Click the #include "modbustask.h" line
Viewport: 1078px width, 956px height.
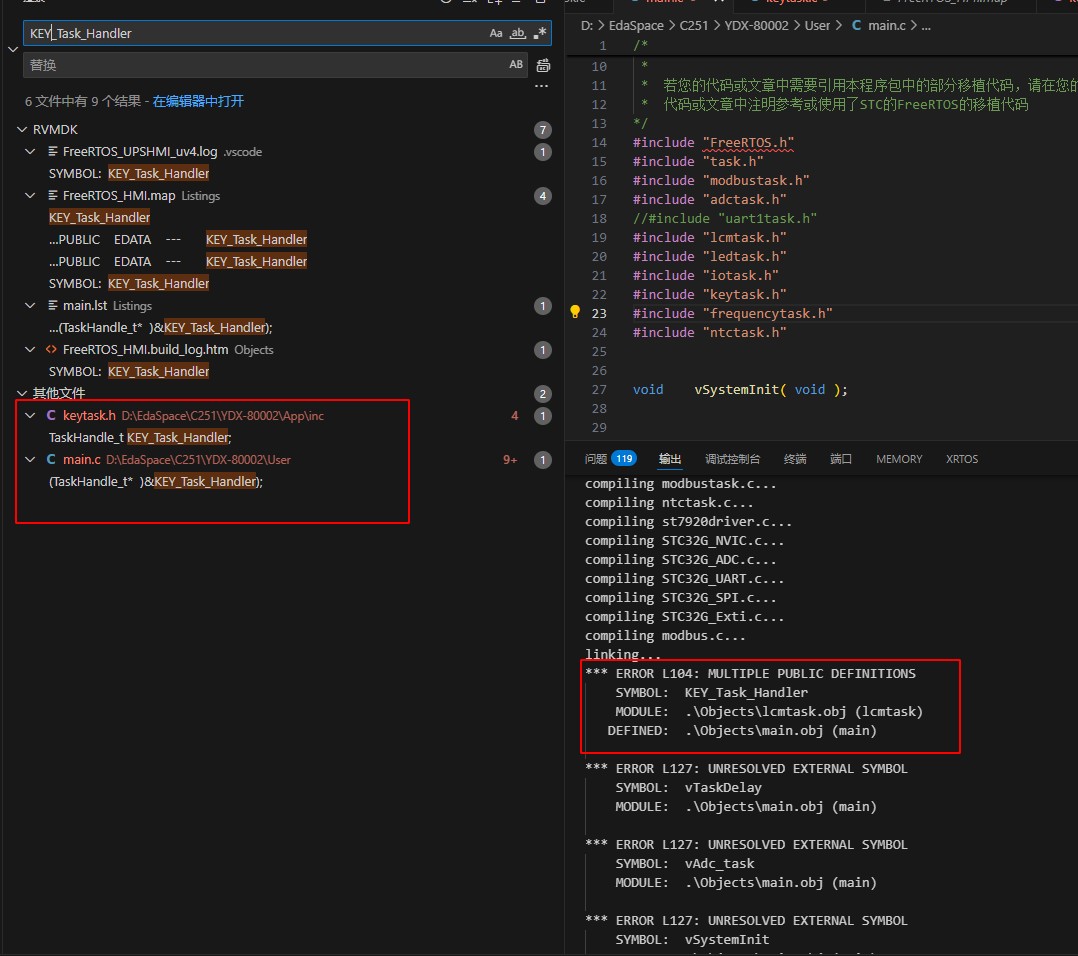pyautogui.click(x=721, y=180)
